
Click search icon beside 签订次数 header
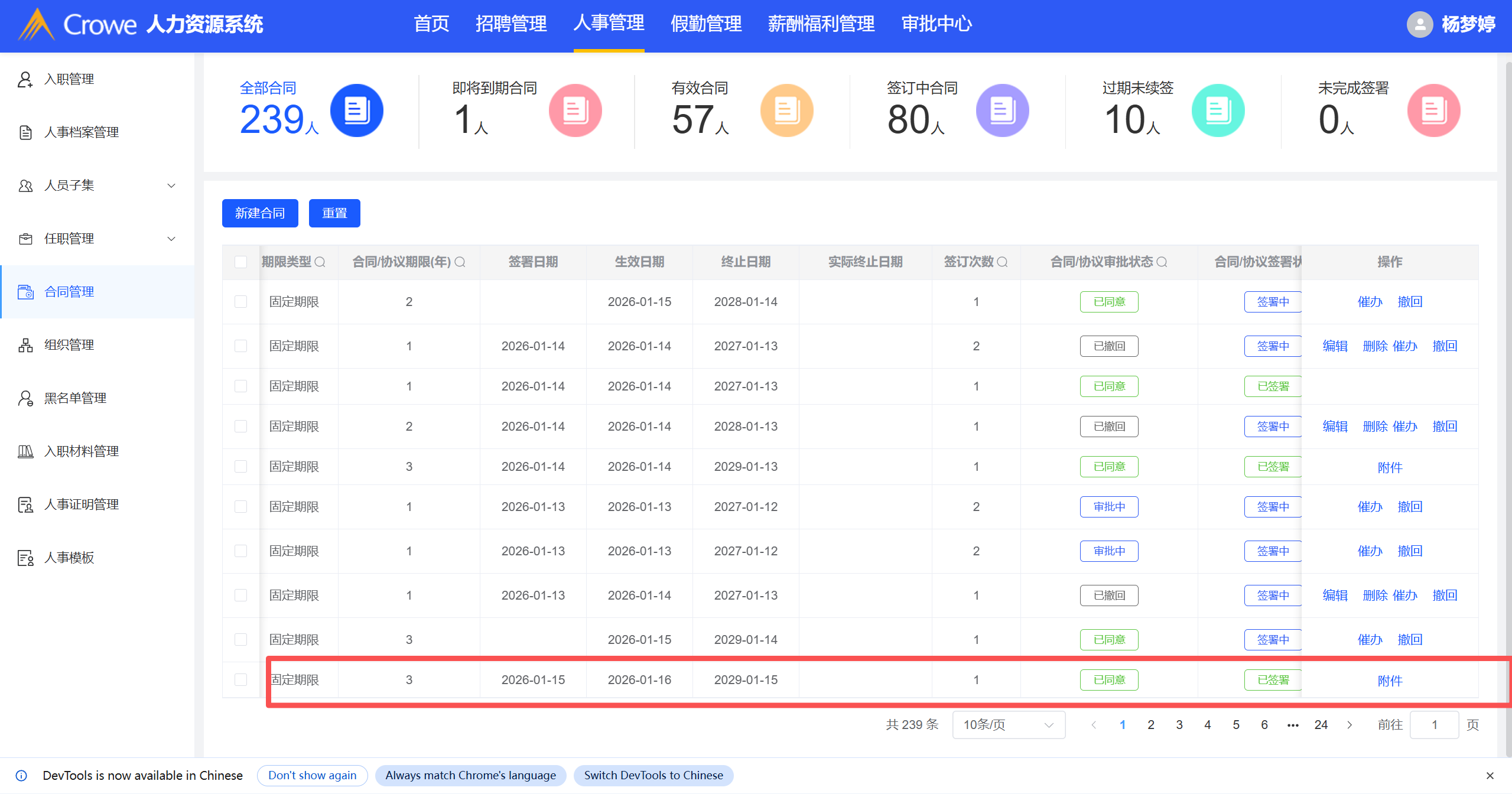click(1003, 262)
